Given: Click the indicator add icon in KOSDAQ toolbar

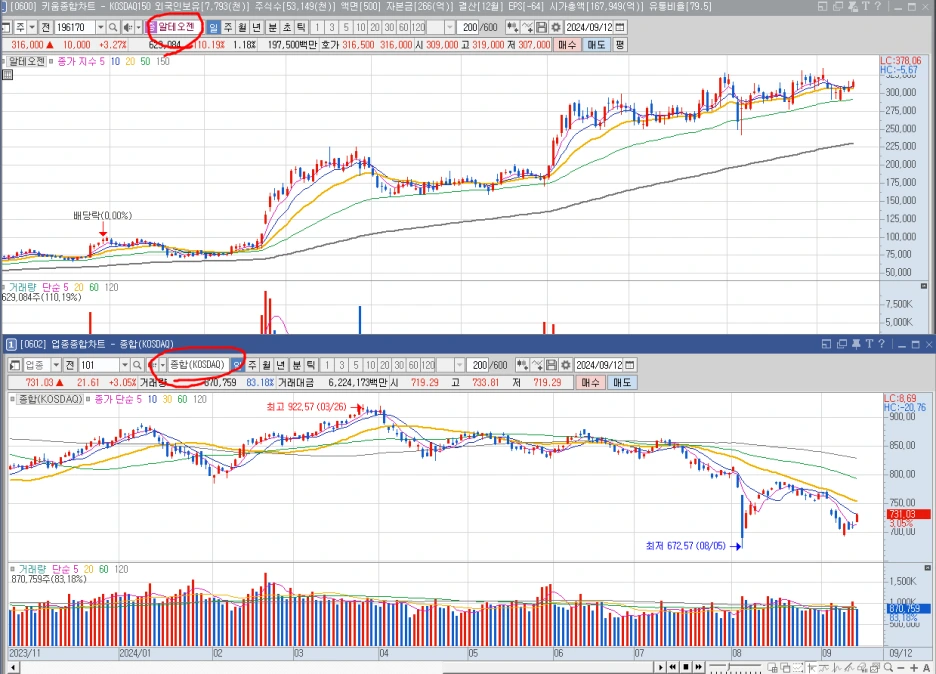Looking at the screenshot, I should [x=522, y=365].
